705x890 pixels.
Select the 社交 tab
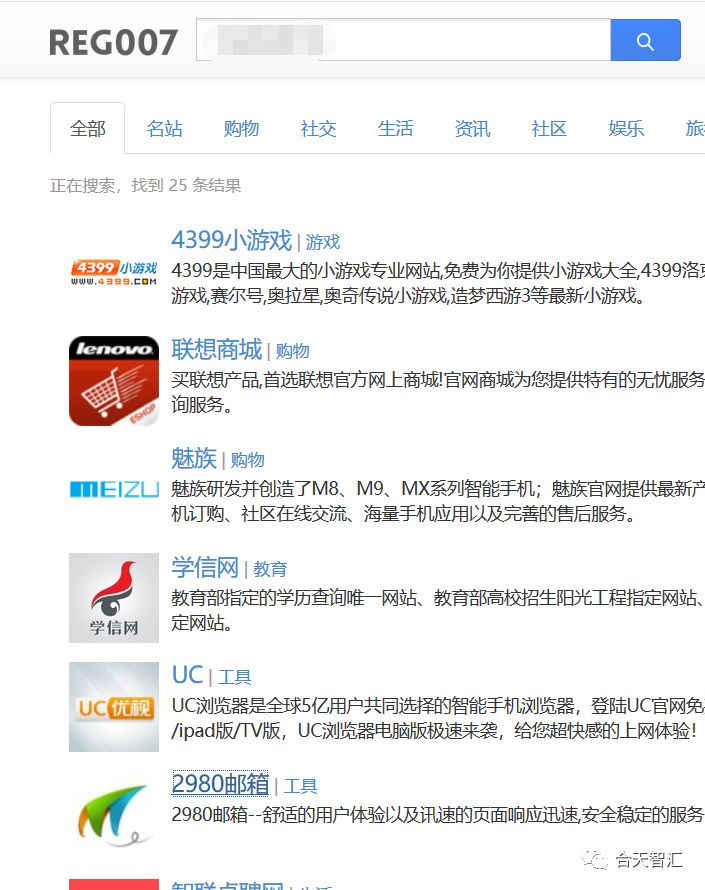(318, 128)
